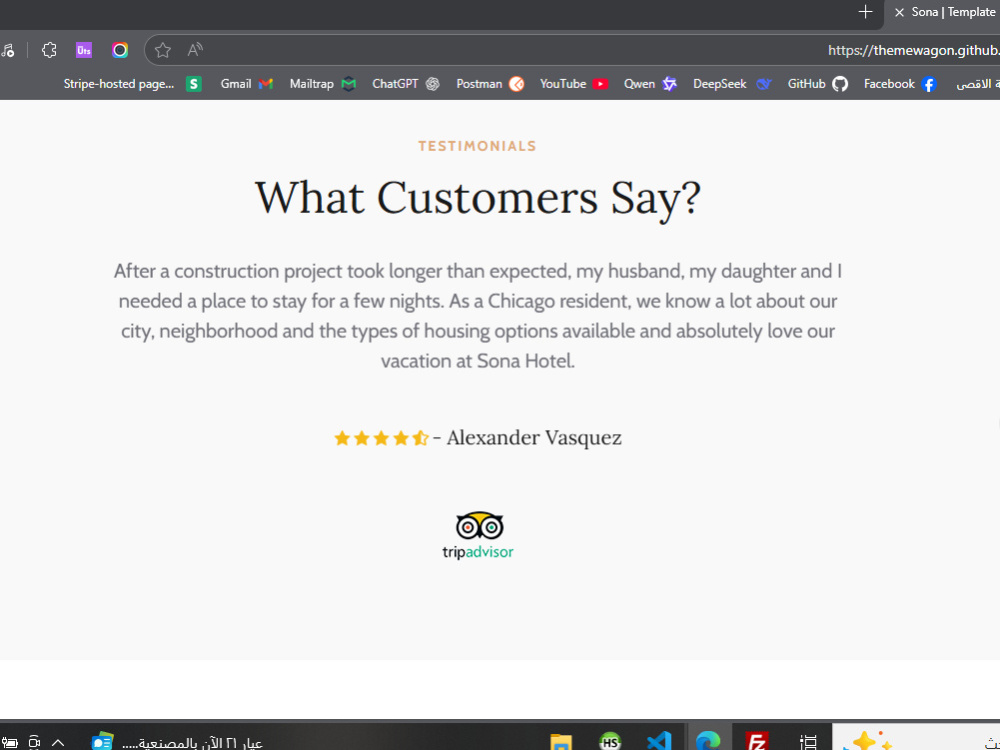Open the media control music note icon

click(8, 50)
